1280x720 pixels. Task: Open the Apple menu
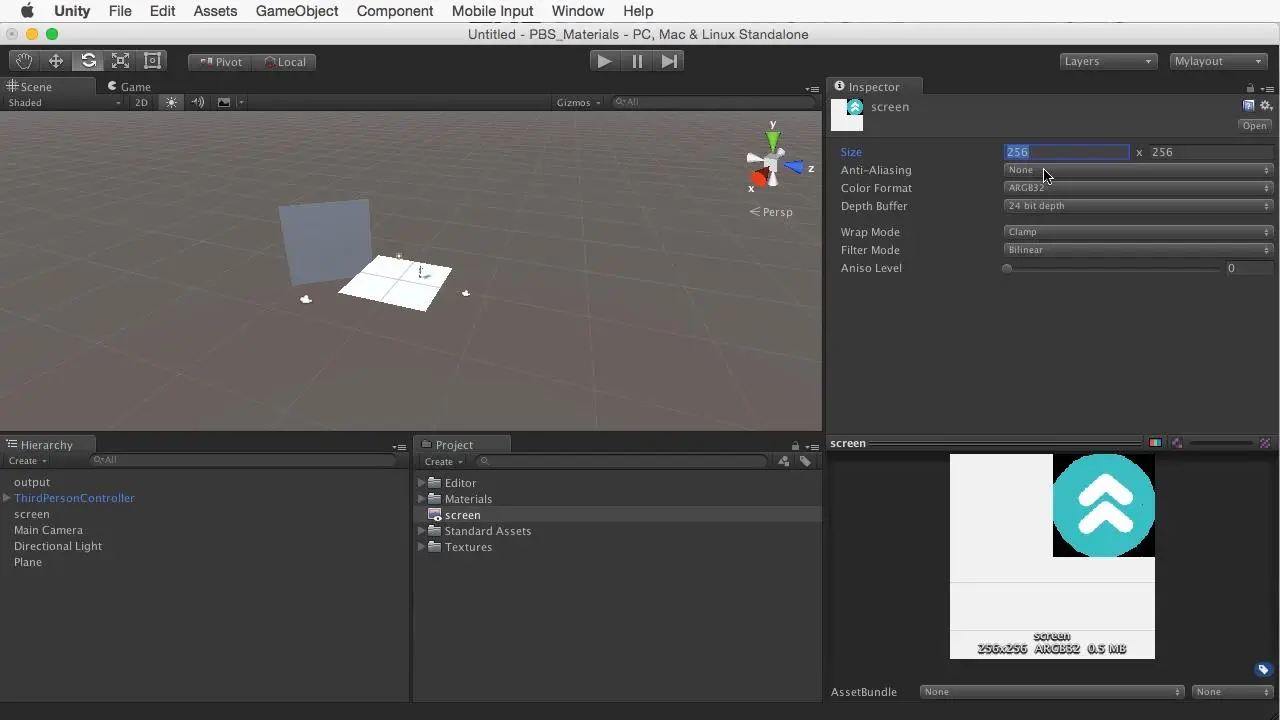pyautogui.click(x=28, y=11)
